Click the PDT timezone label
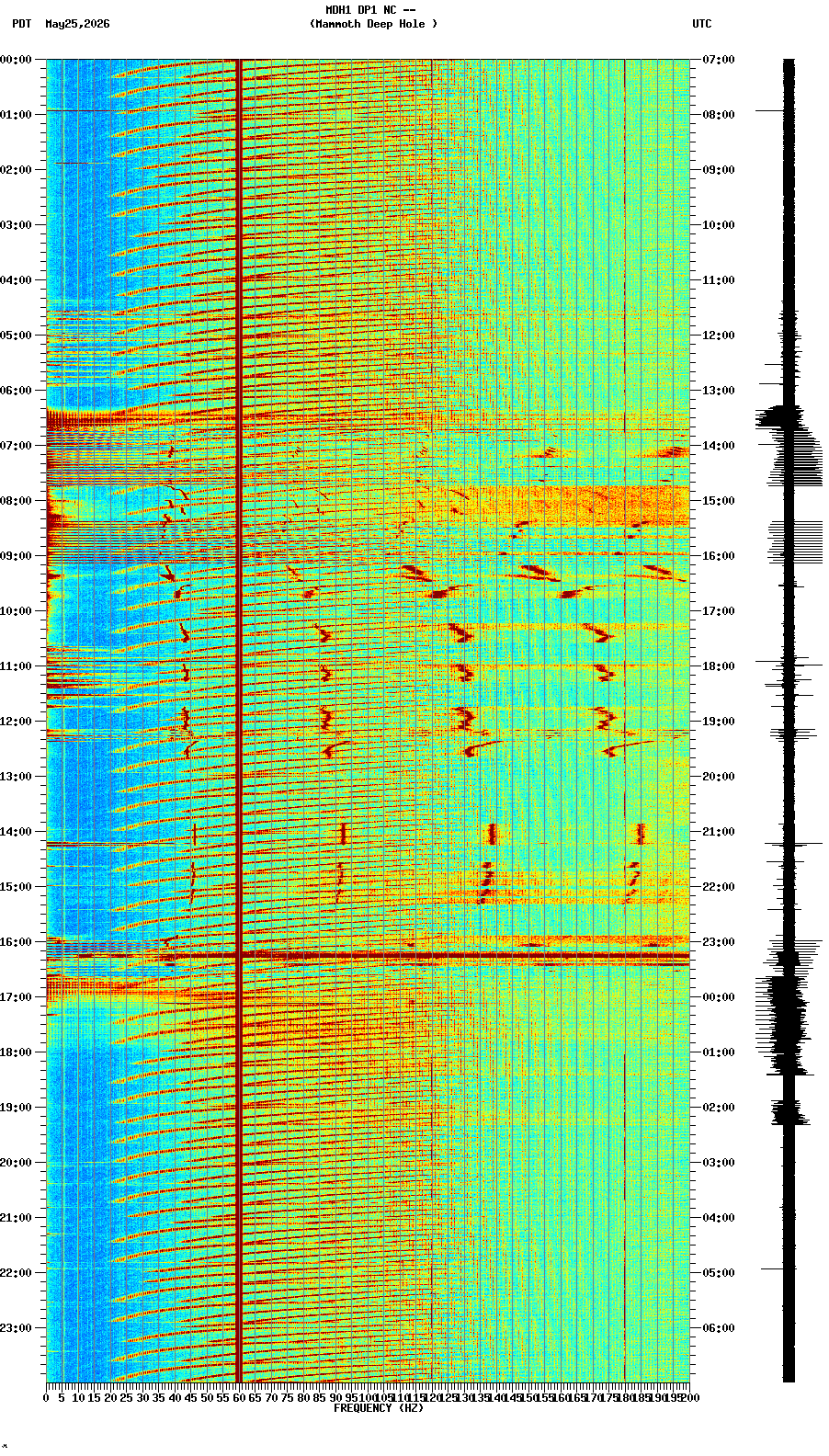Image resolution: width=829 pixels, height=1456 pixels. 21,24
